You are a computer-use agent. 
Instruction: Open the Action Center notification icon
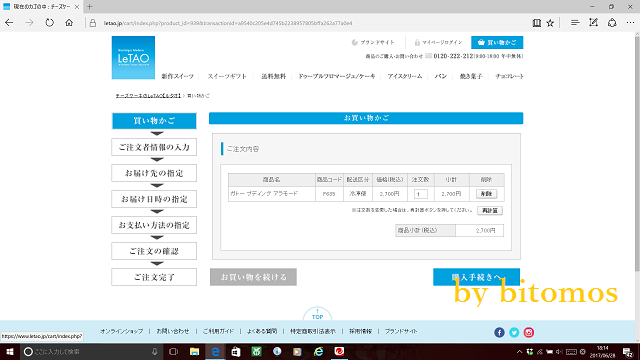[x=628, y=351]
